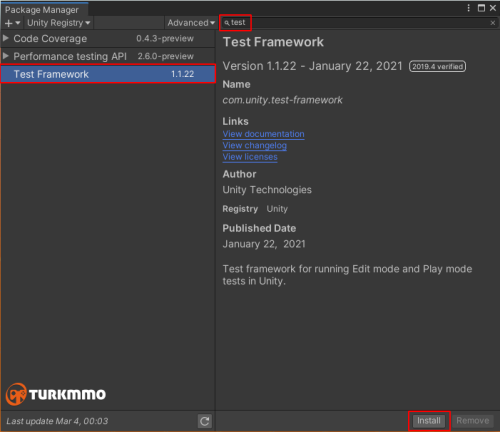500x432 pixels.
Task: Select the Package Manager tab
Action: click(x=42, y=10)
